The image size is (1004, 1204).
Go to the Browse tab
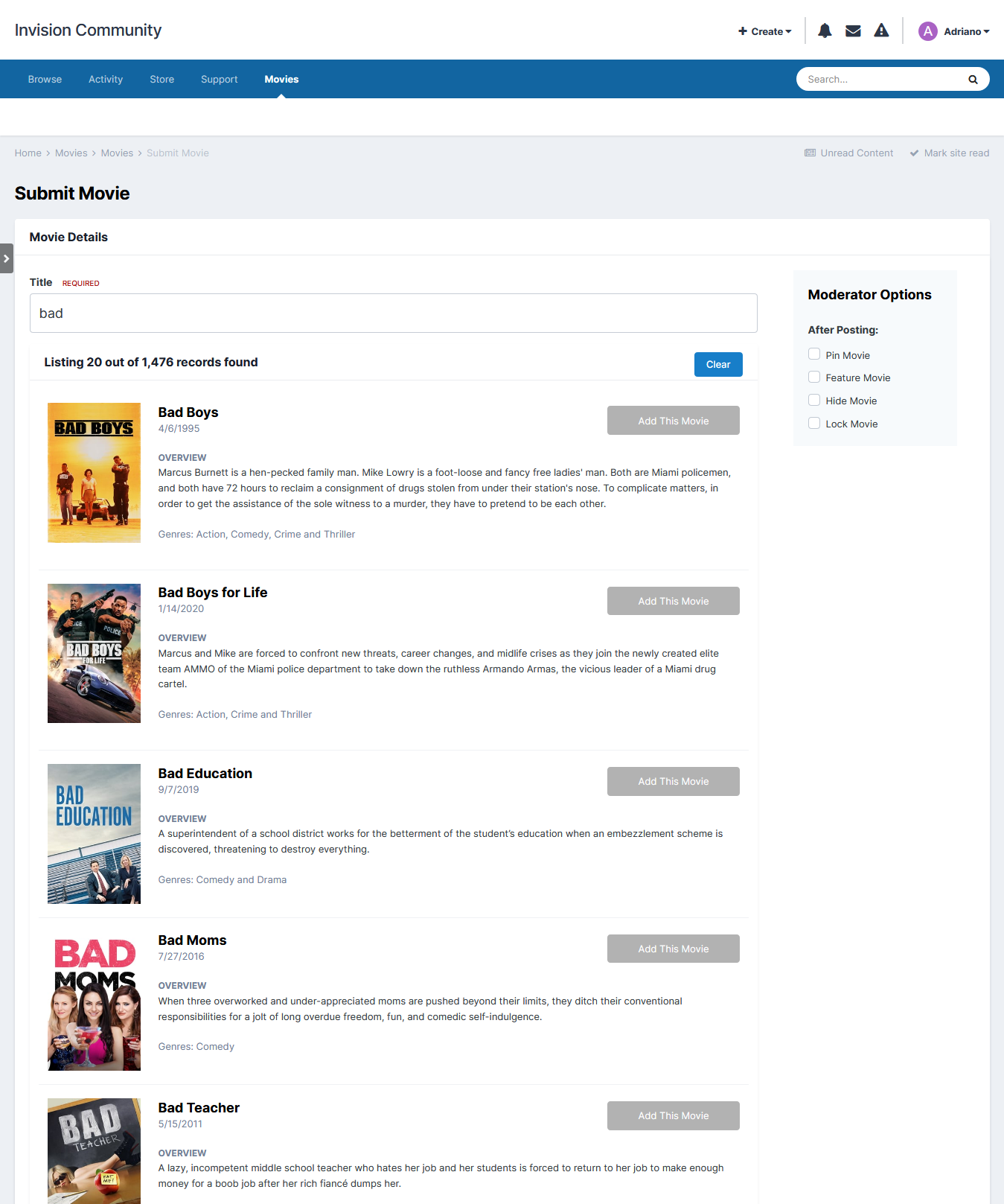(x=45, y=79)
